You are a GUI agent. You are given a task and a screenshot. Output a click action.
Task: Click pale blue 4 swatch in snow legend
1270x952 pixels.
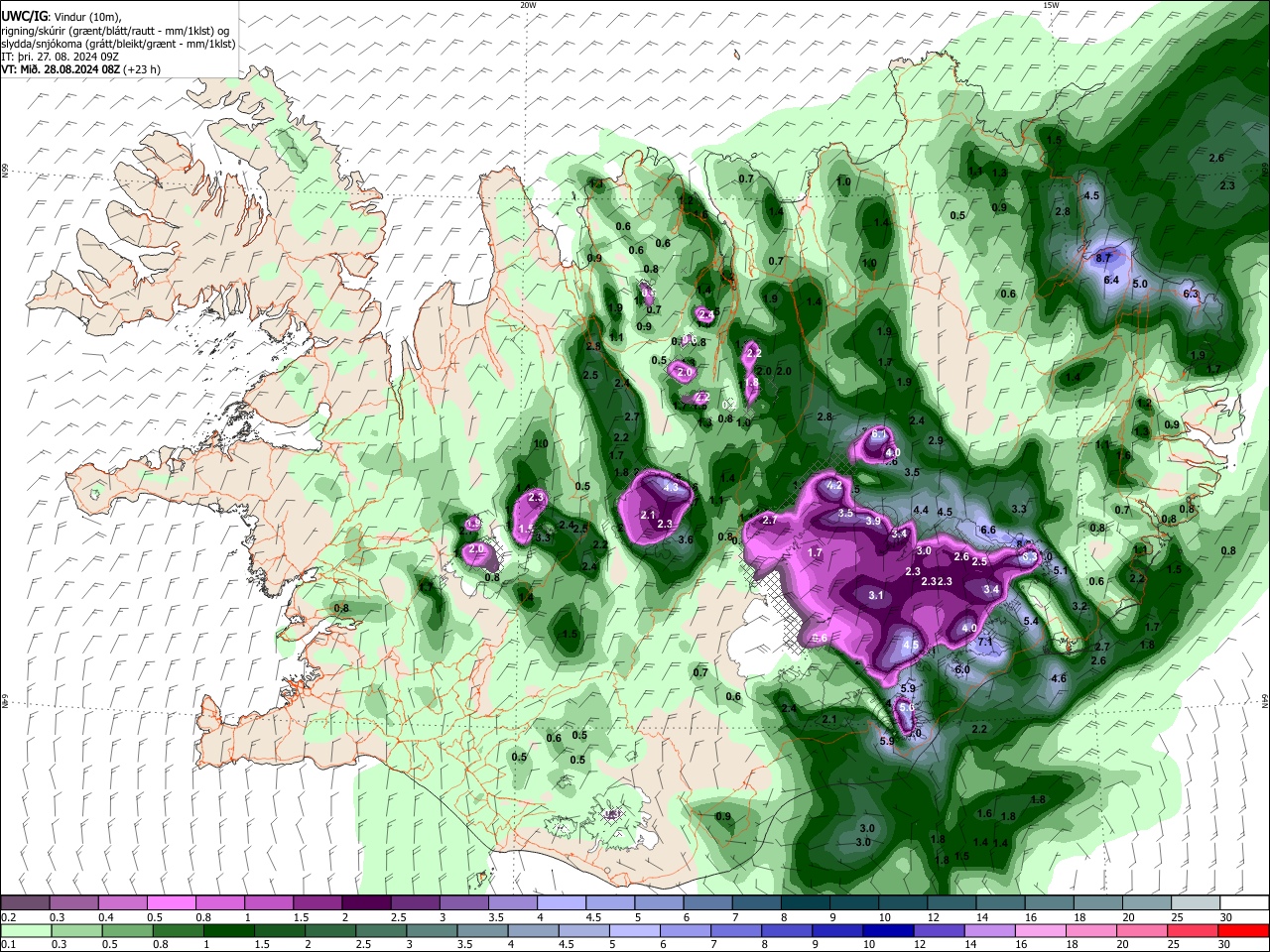coord(562,902)
